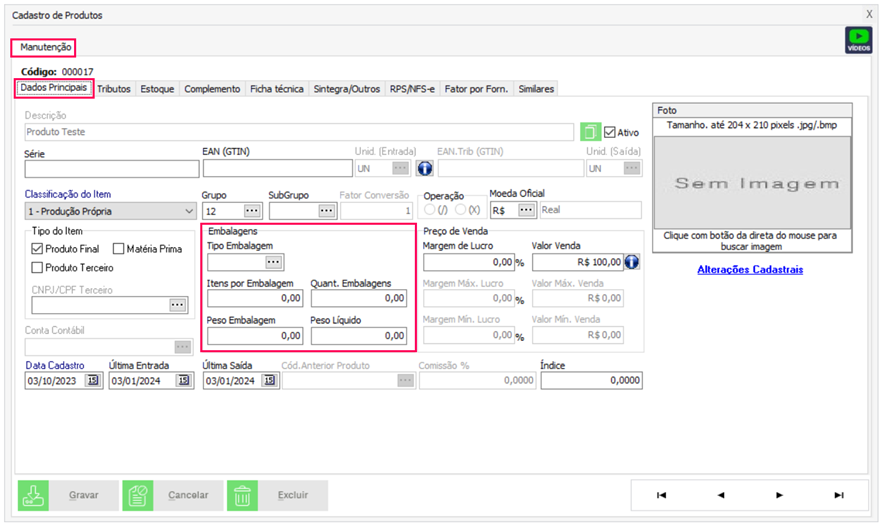This screenshot has height=527, width=884.
Task: Expand the Classificação do Item dropdown
Action: pos(190,211)
